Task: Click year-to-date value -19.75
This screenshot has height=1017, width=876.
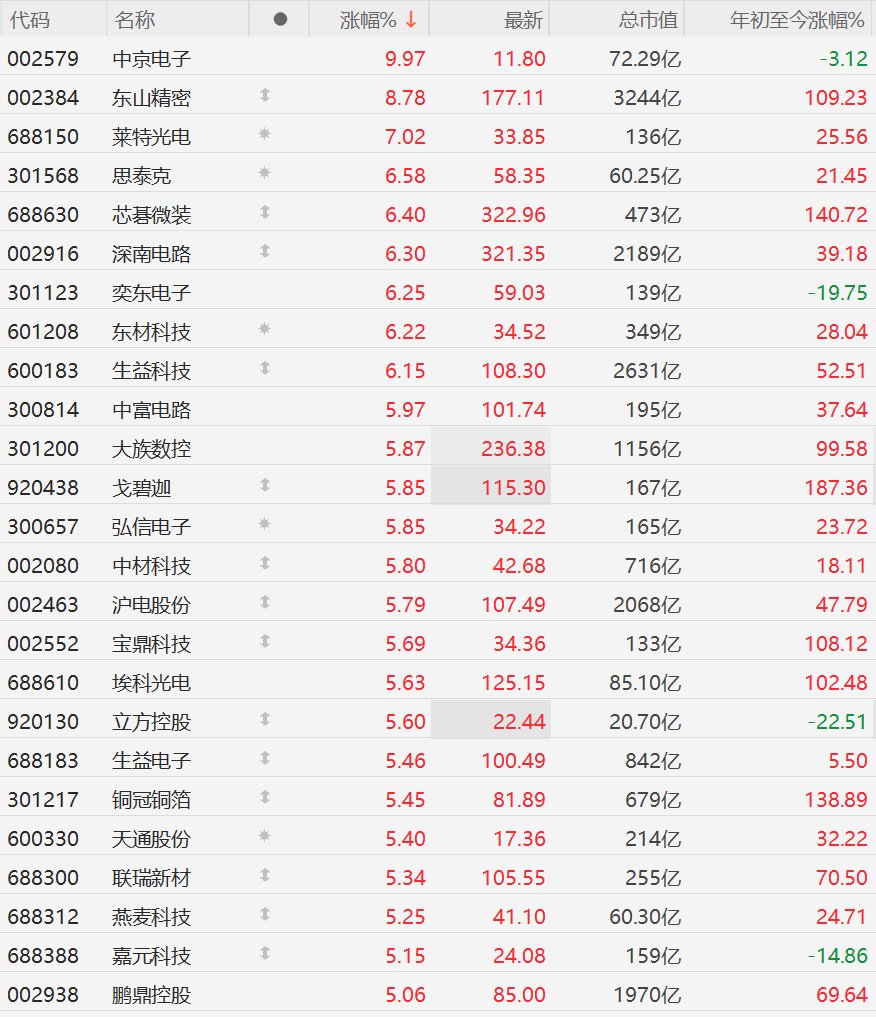Action: (x=837, y=293)
